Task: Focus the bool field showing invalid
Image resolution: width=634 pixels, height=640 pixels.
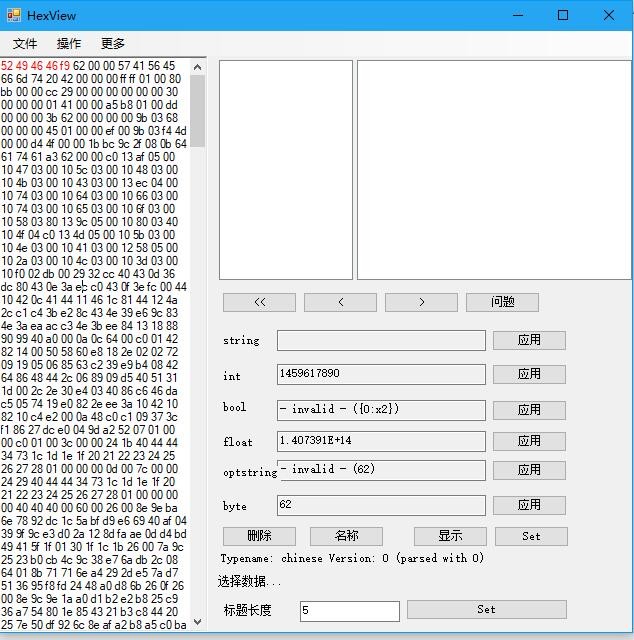Action: 381,410
